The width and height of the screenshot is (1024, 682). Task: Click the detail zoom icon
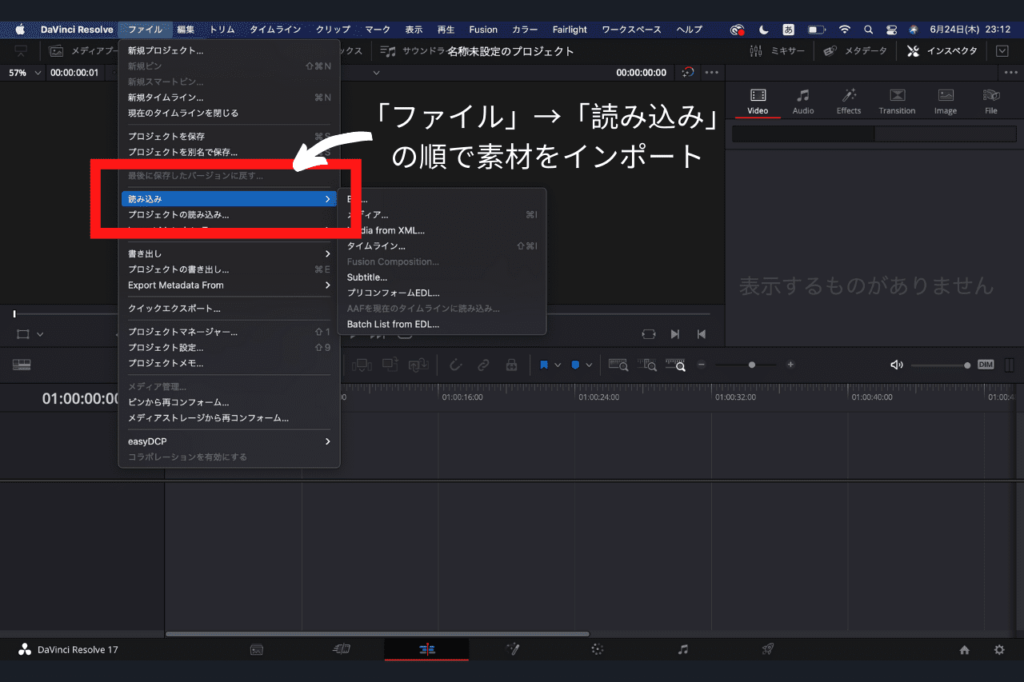pos(647,365)
